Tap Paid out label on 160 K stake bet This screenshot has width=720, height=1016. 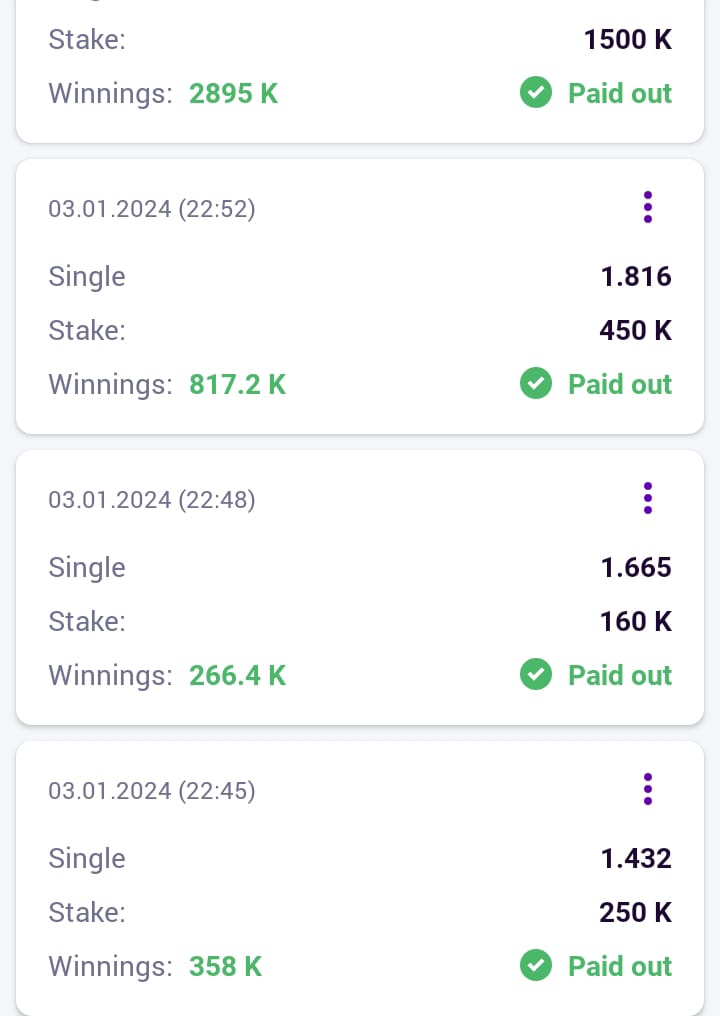click(619, 675)
